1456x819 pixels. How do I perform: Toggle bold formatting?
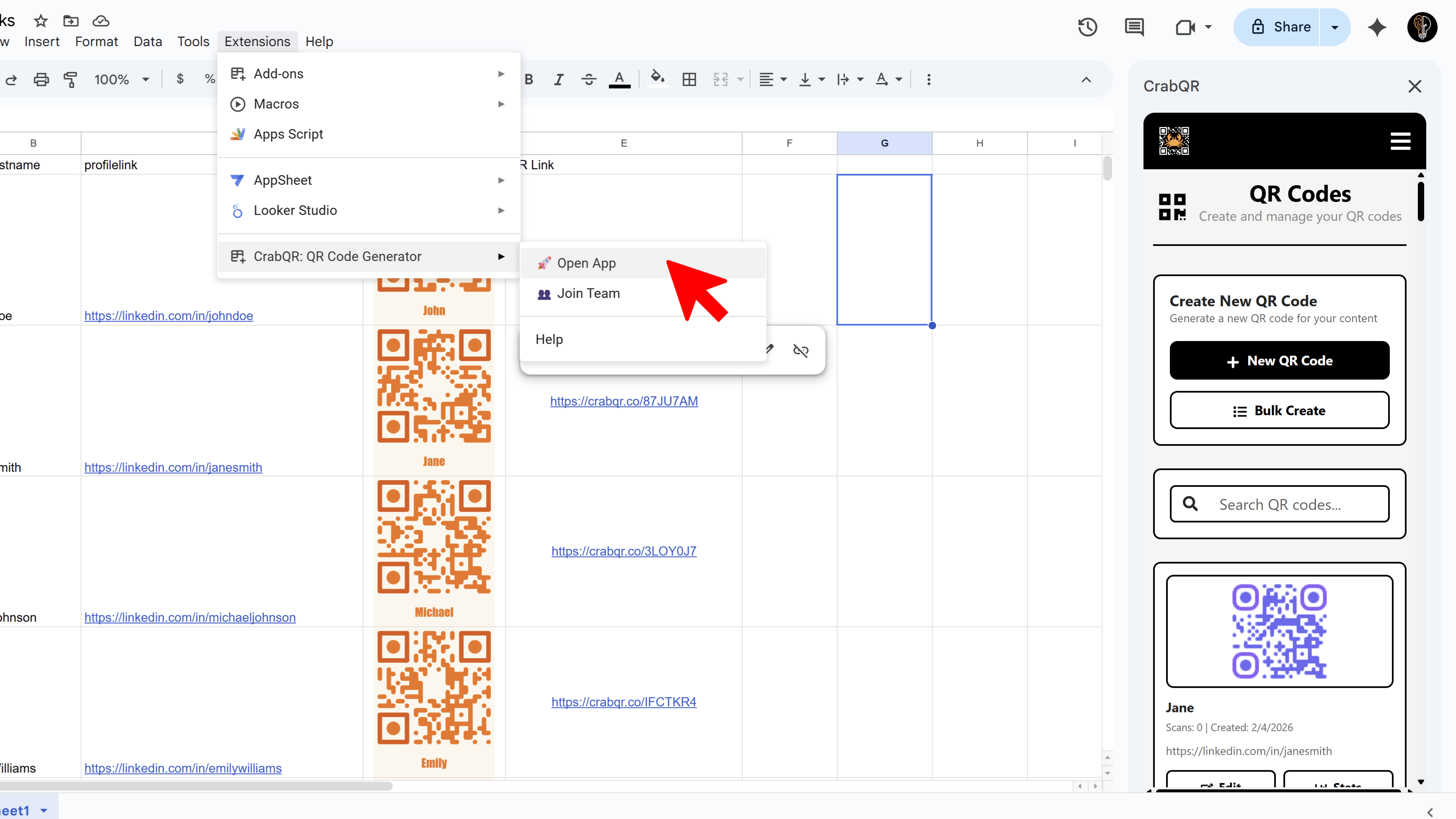529,79
